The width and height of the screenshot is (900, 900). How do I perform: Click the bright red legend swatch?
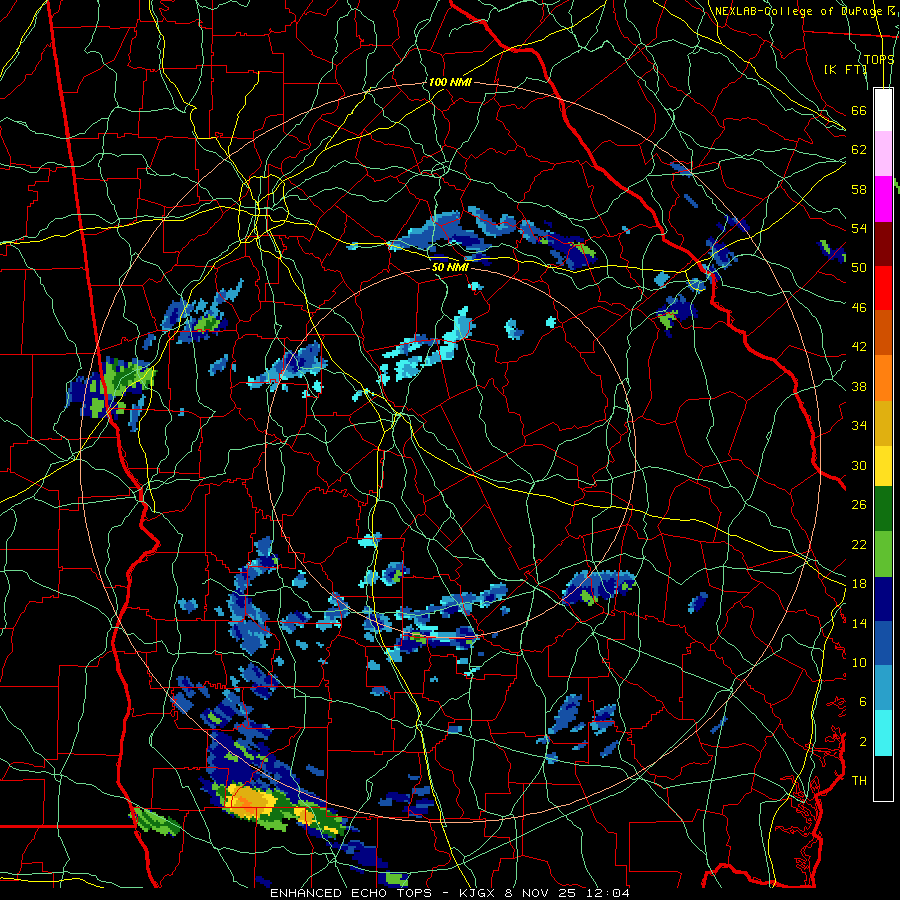[x=883, y=288]
